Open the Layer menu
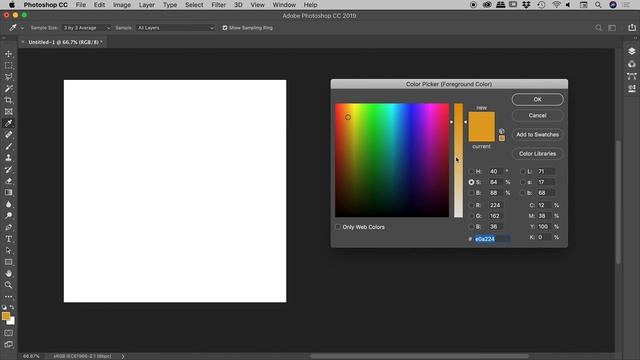The height and width of the screenshot is (360, 640). tap(147, 5)
